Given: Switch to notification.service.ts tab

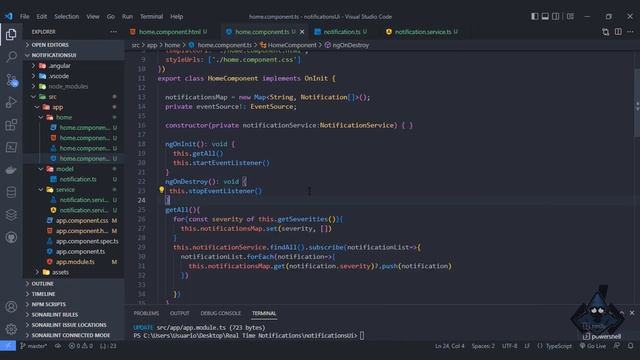Looking at the screenshot, I should click(x=422, y=31).
